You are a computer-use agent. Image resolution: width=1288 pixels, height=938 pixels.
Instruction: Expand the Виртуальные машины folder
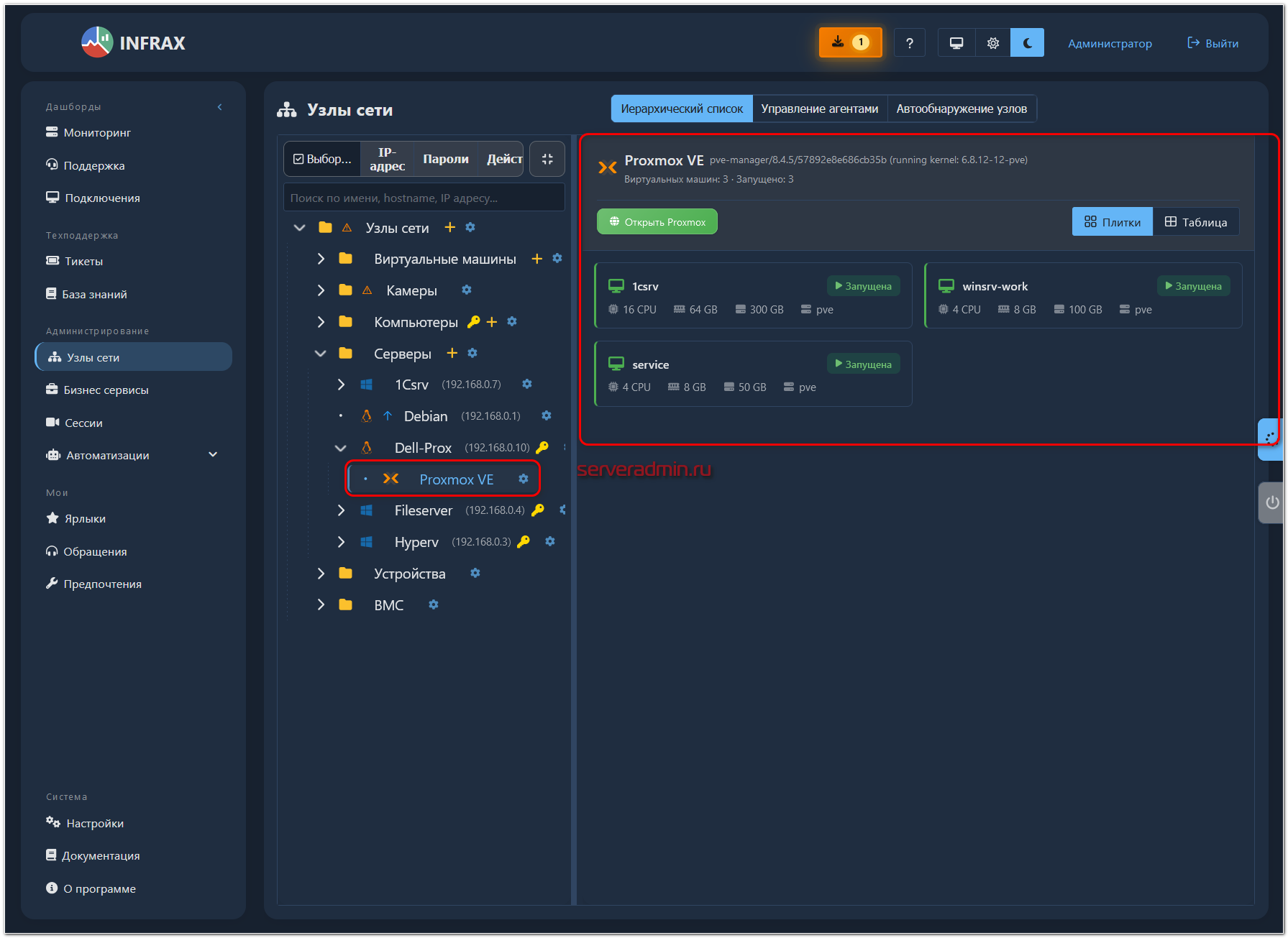click(x=321, y=259)
